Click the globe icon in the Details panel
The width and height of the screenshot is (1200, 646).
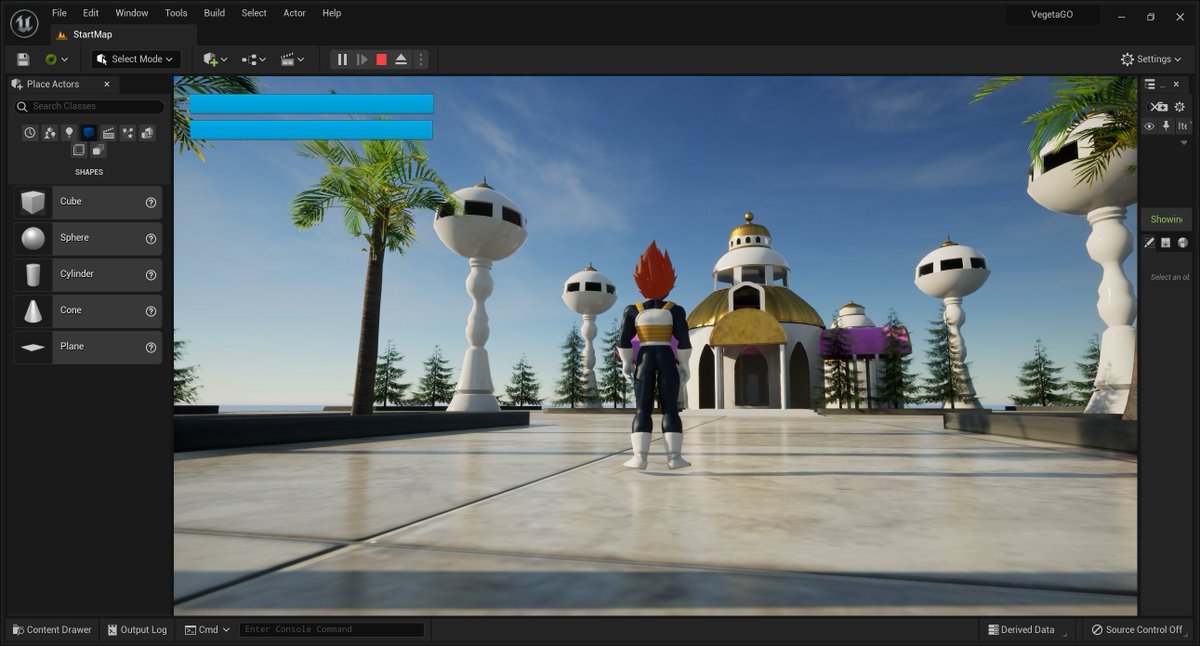pos(1183,242)
